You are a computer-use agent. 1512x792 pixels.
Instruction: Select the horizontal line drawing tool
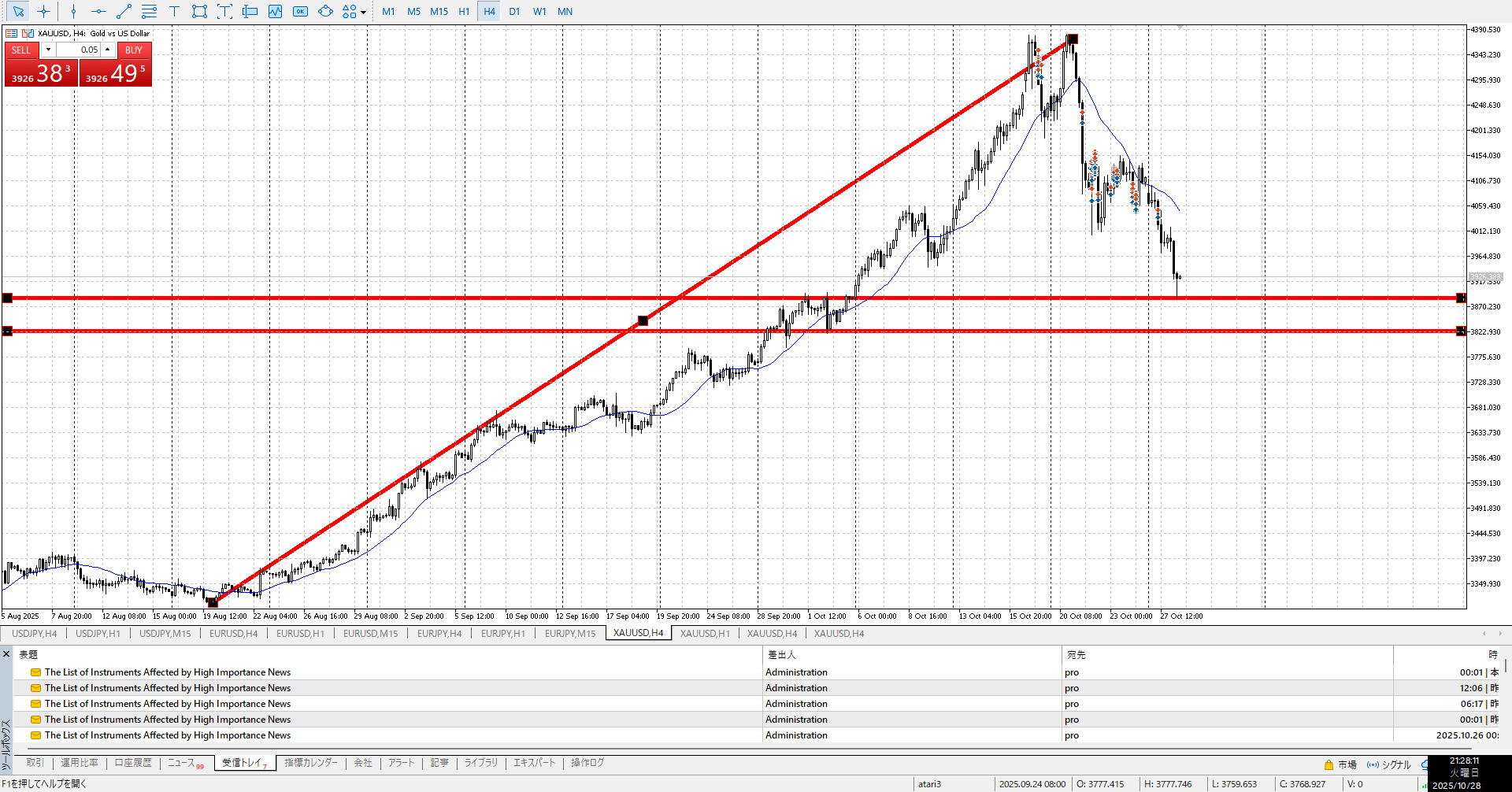(x=98, y=12)
